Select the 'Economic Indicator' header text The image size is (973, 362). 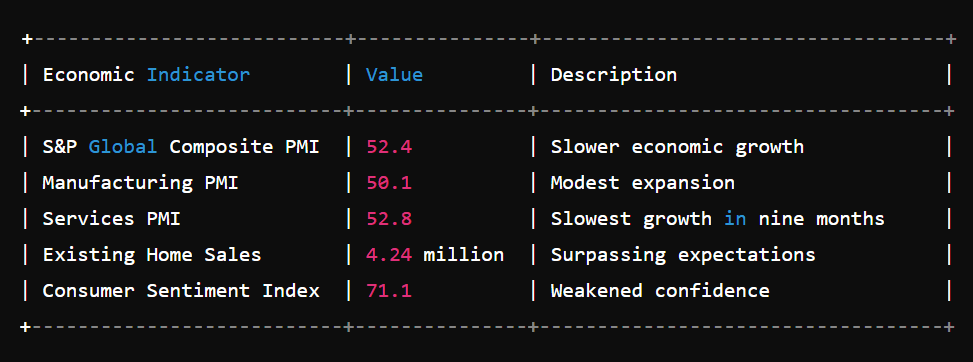pos(146,75)
